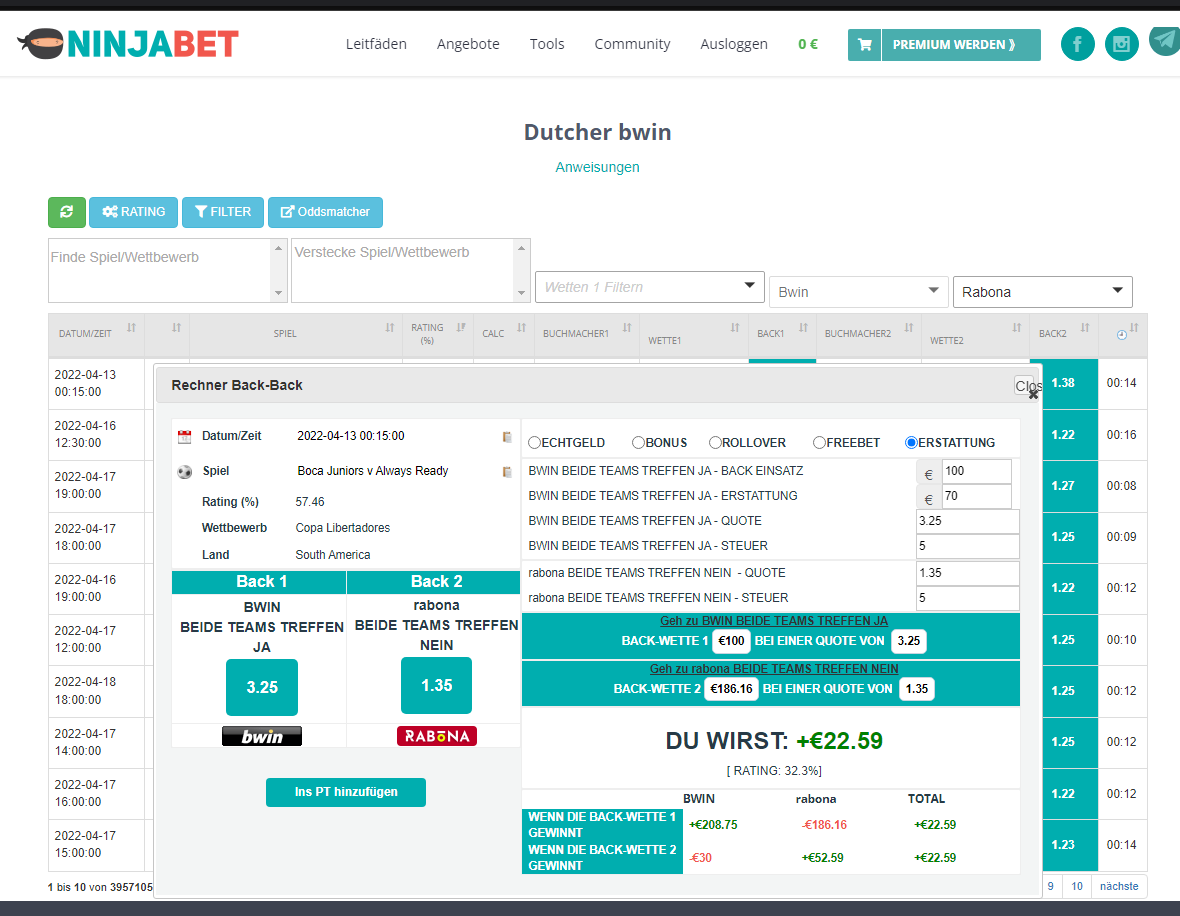
Task: Click Ins PT hinzufügen button
Action: [346, 792]
